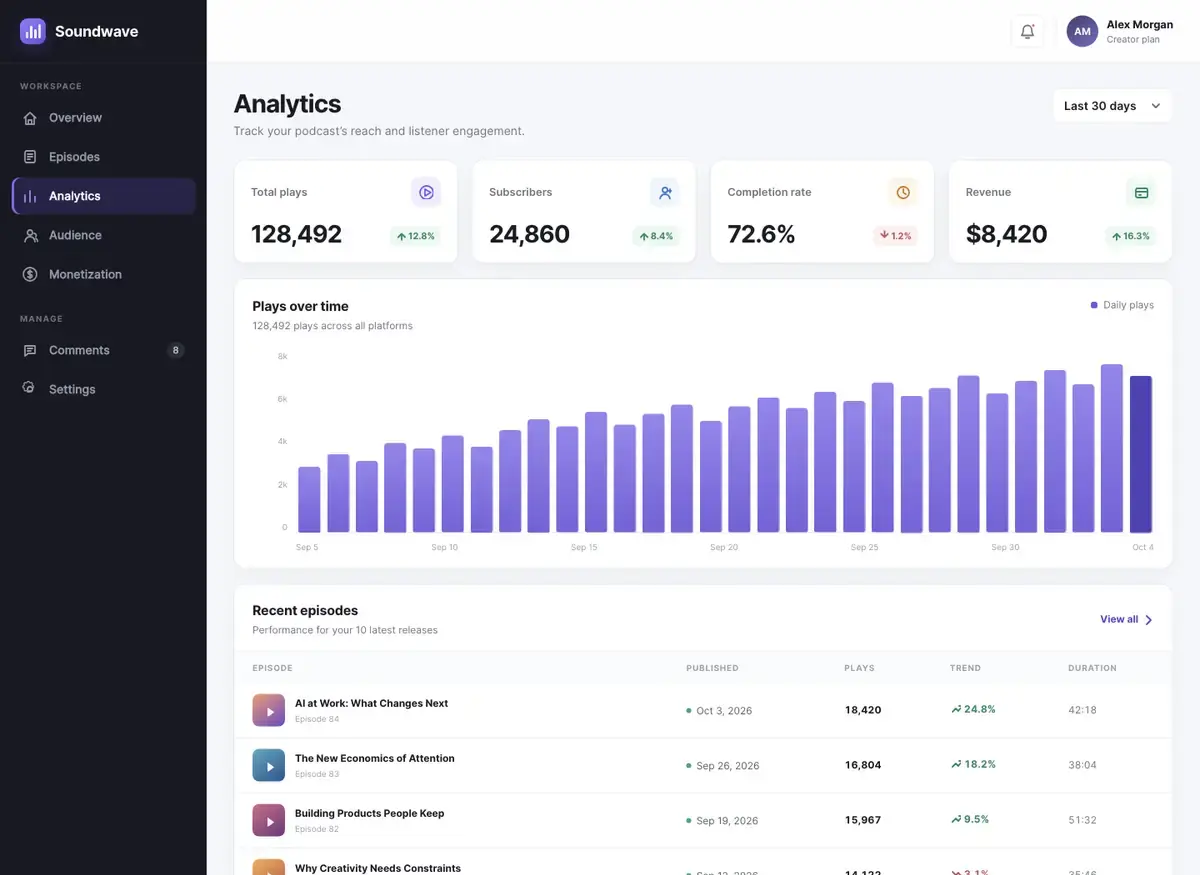Viewport: 1200px width, 875px height.
Task: Click the Completion rate clock icon
Action: (x=903, y=192)
